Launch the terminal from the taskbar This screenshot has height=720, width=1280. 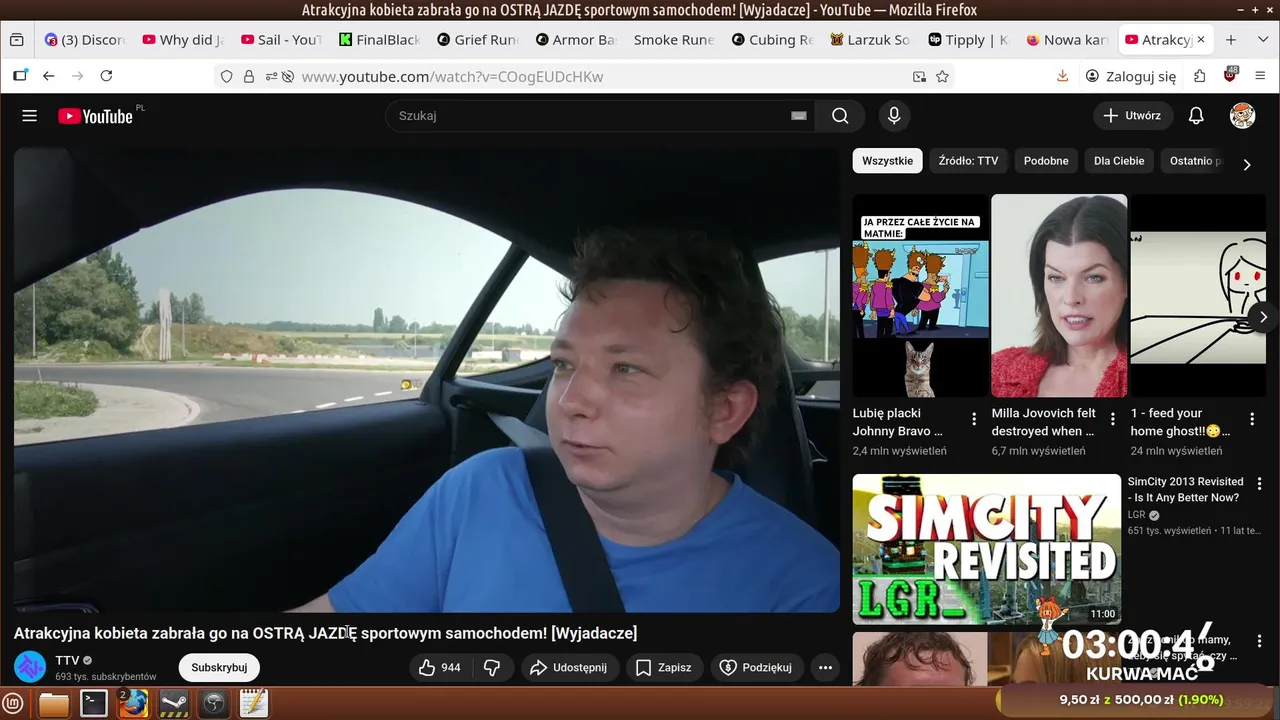click(x=94, y=703)
